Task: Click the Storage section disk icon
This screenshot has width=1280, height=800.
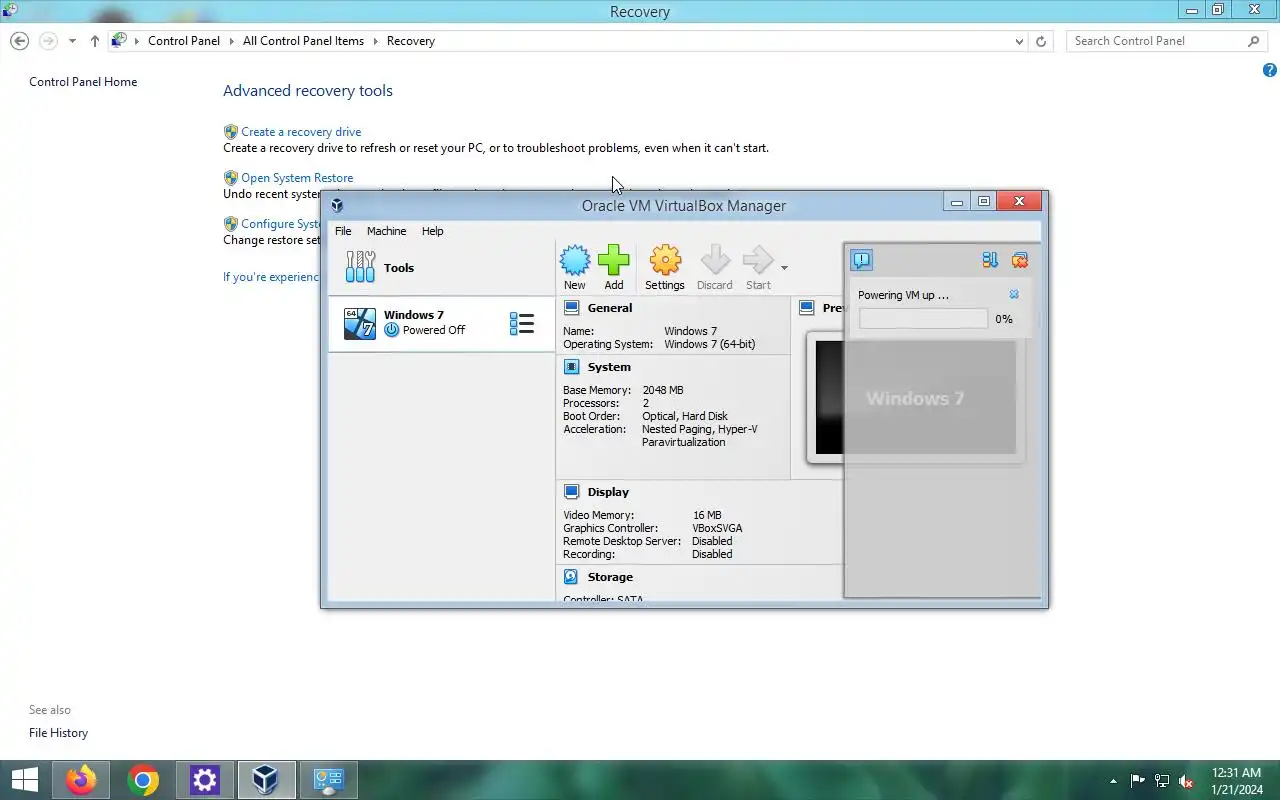Action: (571, 577)
